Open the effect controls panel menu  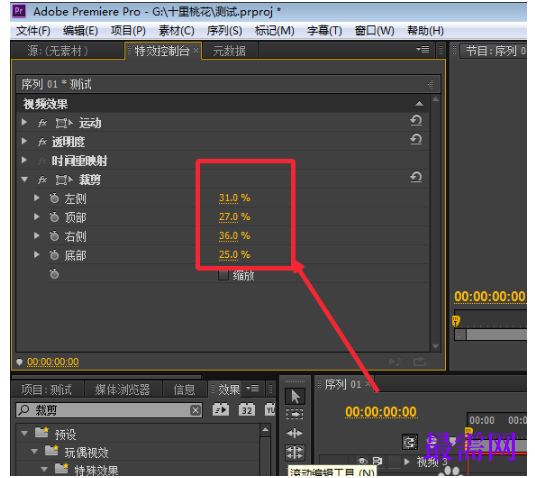[423, 50]
